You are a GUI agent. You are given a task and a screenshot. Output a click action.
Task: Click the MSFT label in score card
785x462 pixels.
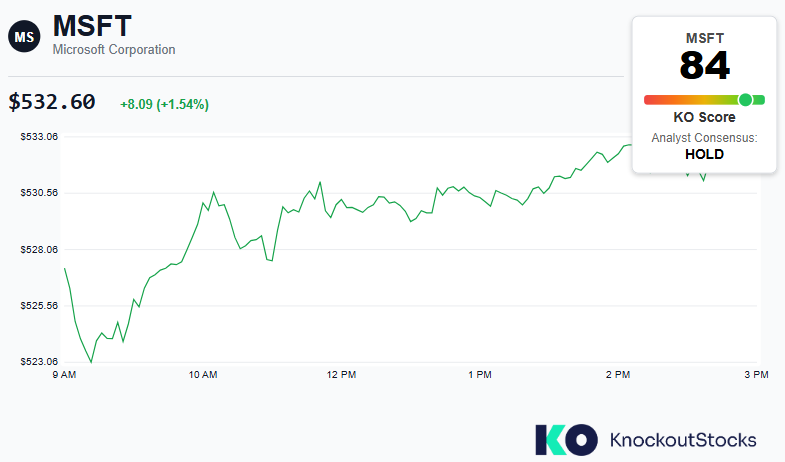[x=704, y=38]
